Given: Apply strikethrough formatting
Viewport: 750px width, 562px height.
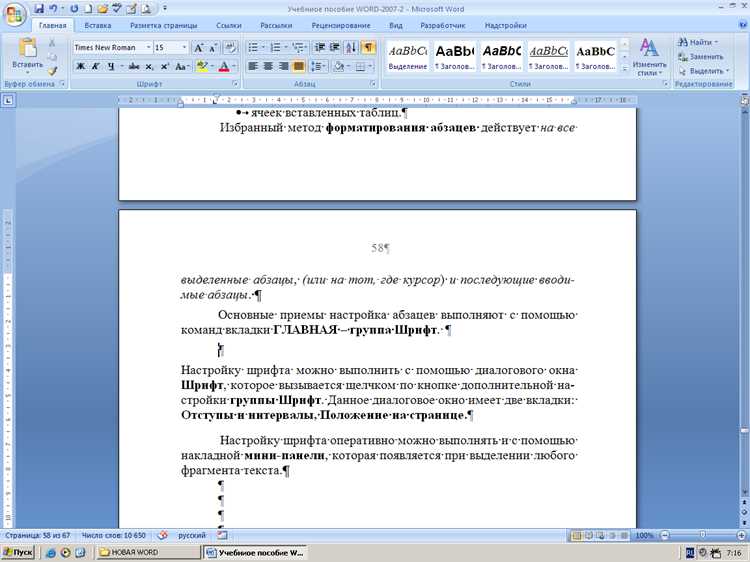Looking at the screenshot, I should click(134, 66).
